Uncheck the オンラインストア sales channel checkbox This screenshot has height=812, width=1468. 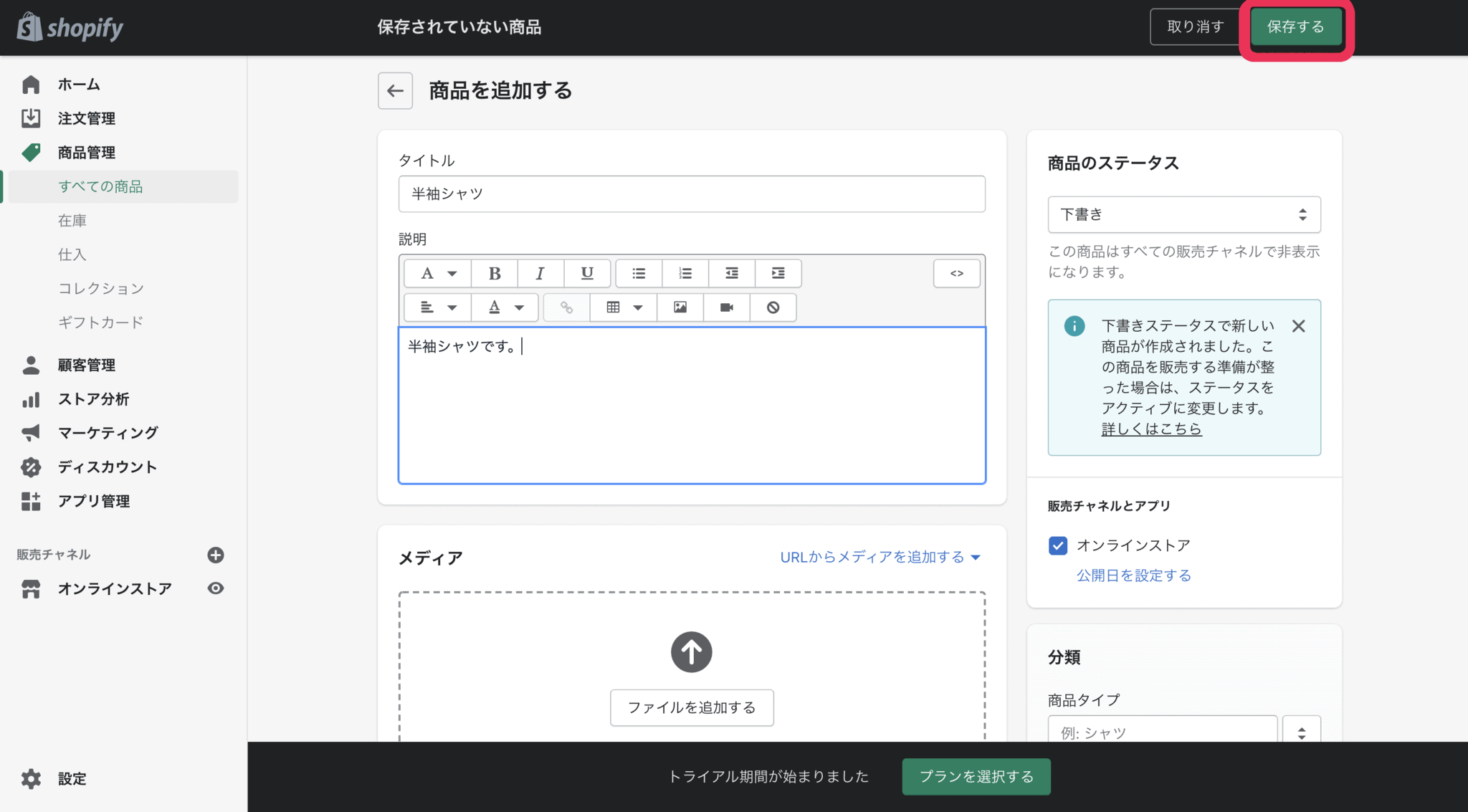[1058, 545]
